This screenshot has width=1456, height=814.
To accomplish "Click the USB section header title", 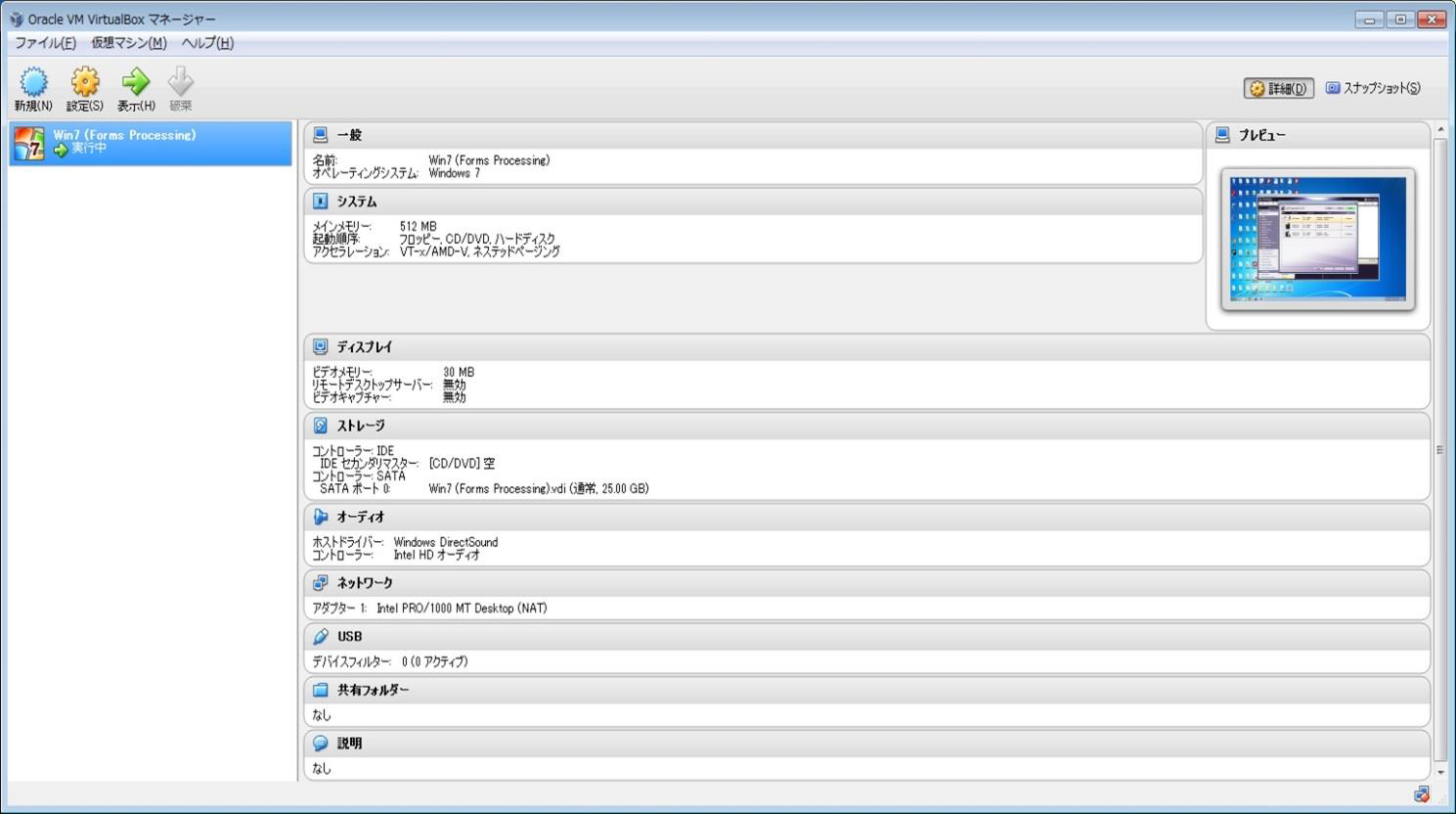I will [x=349, y=636].
